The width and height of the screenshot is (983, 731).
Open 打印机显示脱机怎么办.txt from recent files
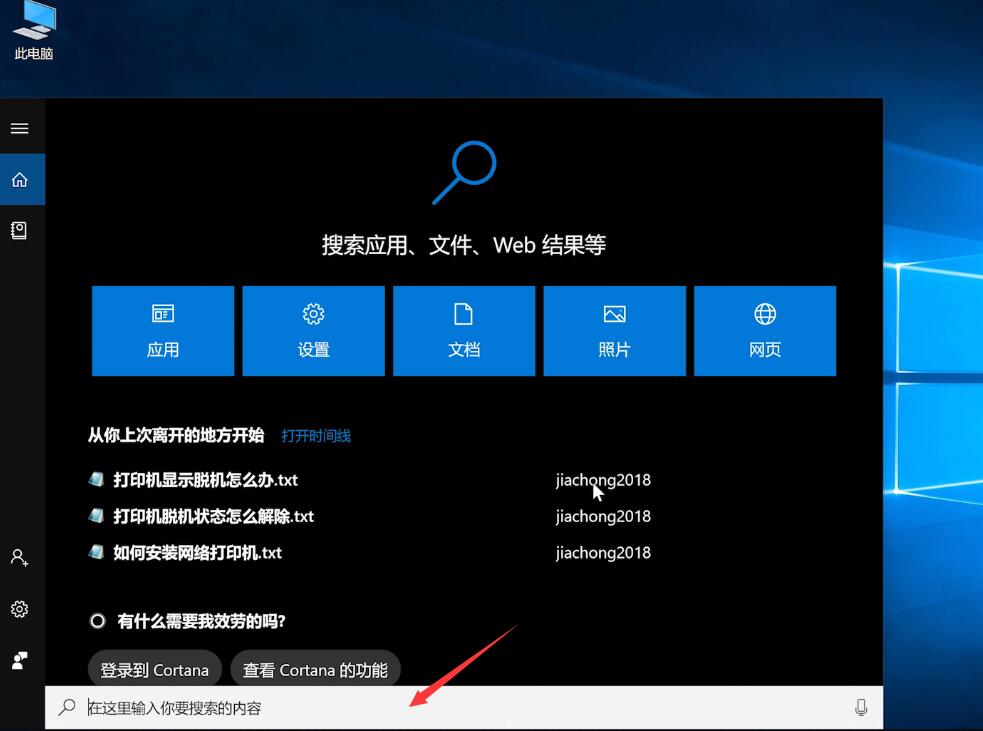[x=204, y=480]
